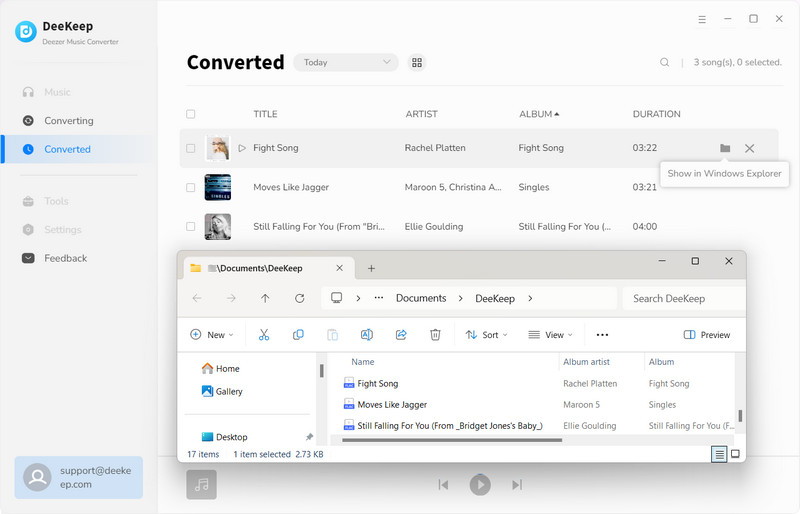Open the Today date filter dropdown

pos(346,62)
